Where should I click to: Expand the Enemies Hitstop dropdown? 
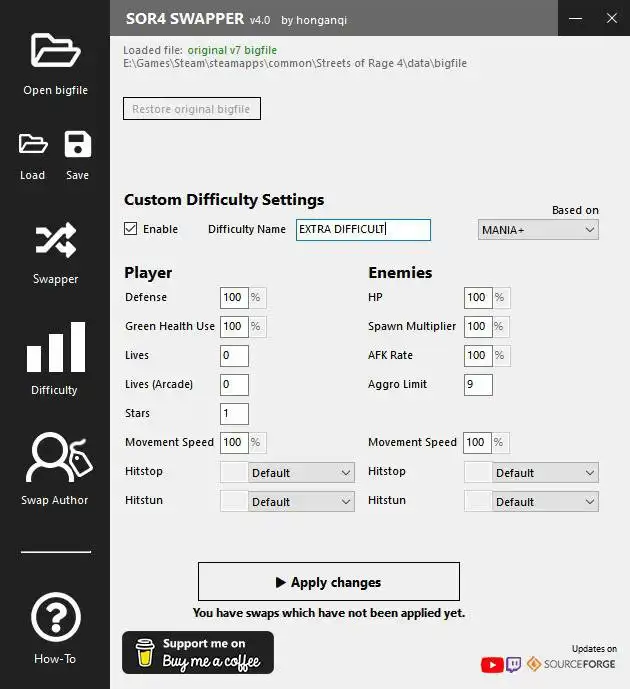tap(545, 473)
